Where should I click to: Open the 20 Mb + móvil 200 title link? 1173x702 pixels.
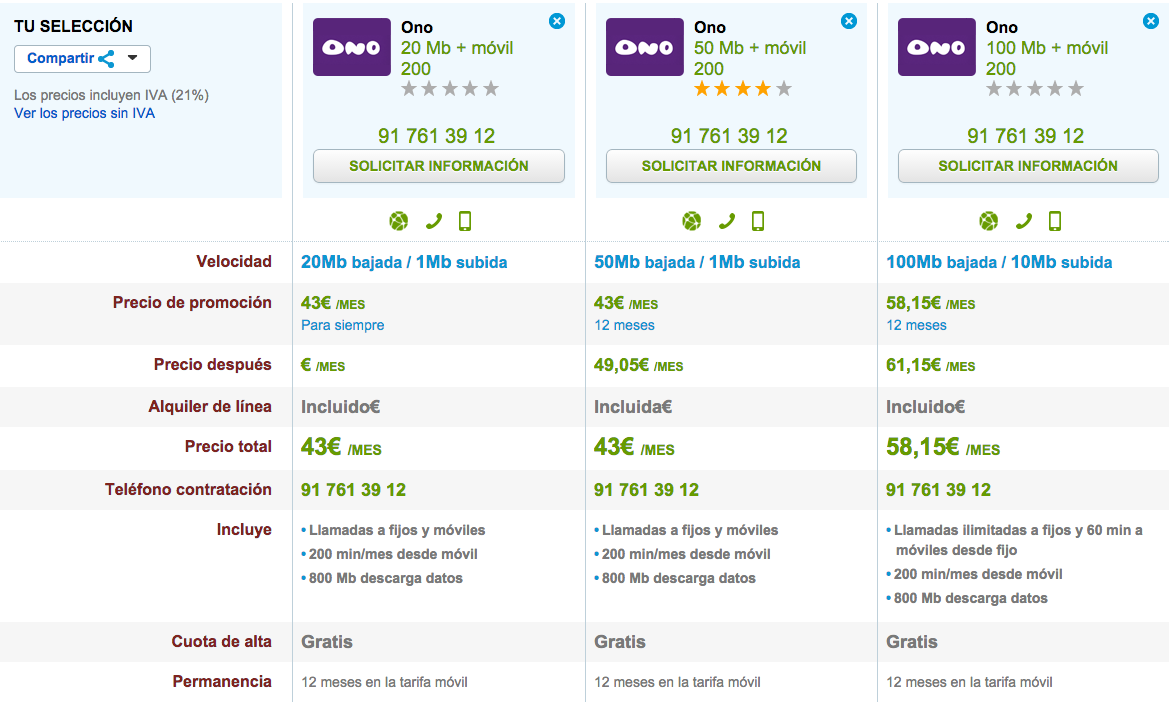(456, 58)
